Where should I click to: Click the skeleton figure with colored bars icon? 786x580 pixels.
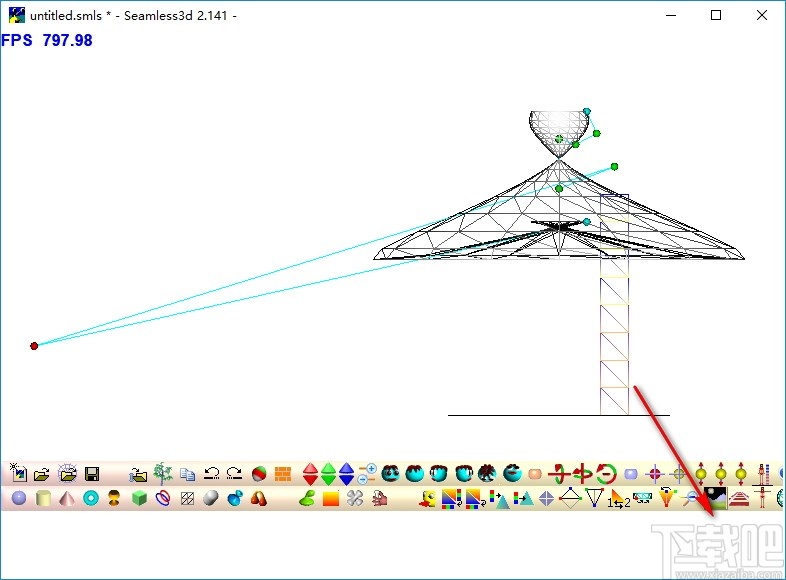[763, 474]
